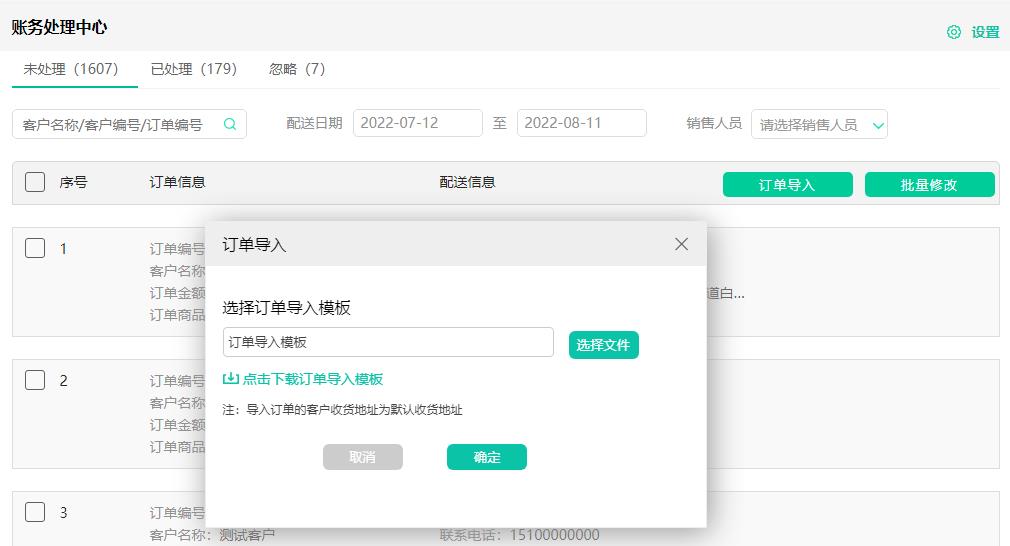Click the 客户名称: 测试客户 text
Screen dimensions: 1010x546
pyautogui.click(x=212, y=535)
